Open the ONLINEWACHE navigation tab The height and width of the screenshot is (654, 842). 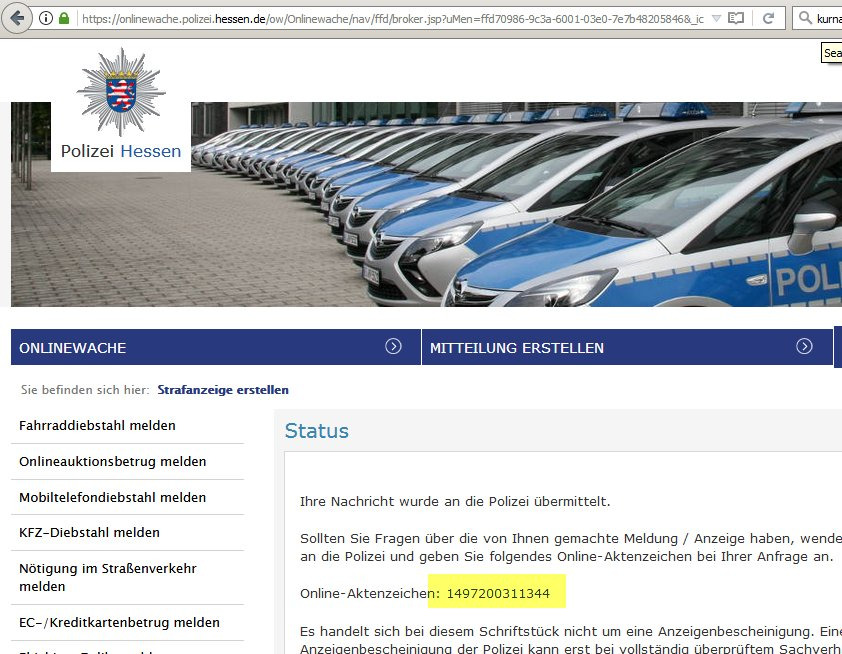[x=73, y=348]
